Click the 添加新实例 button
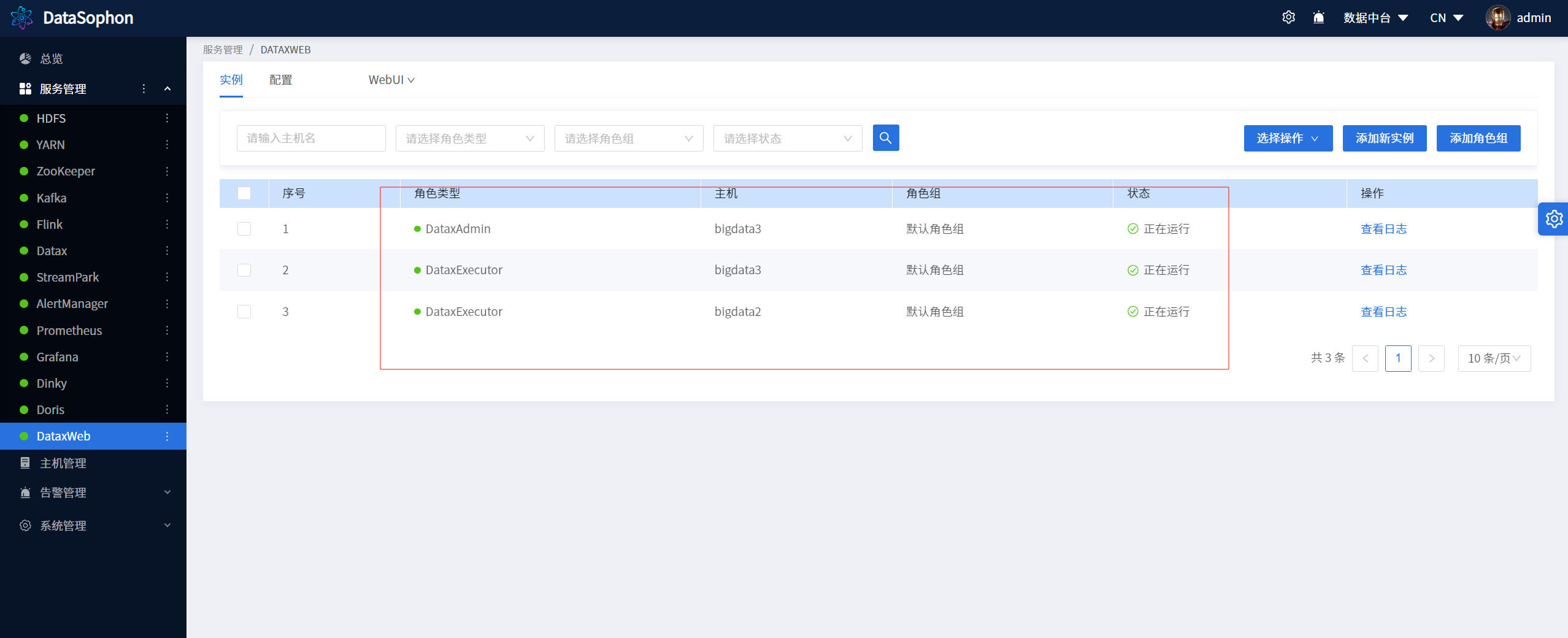This screenshot has width=1568, height=638. (1385, 138)
